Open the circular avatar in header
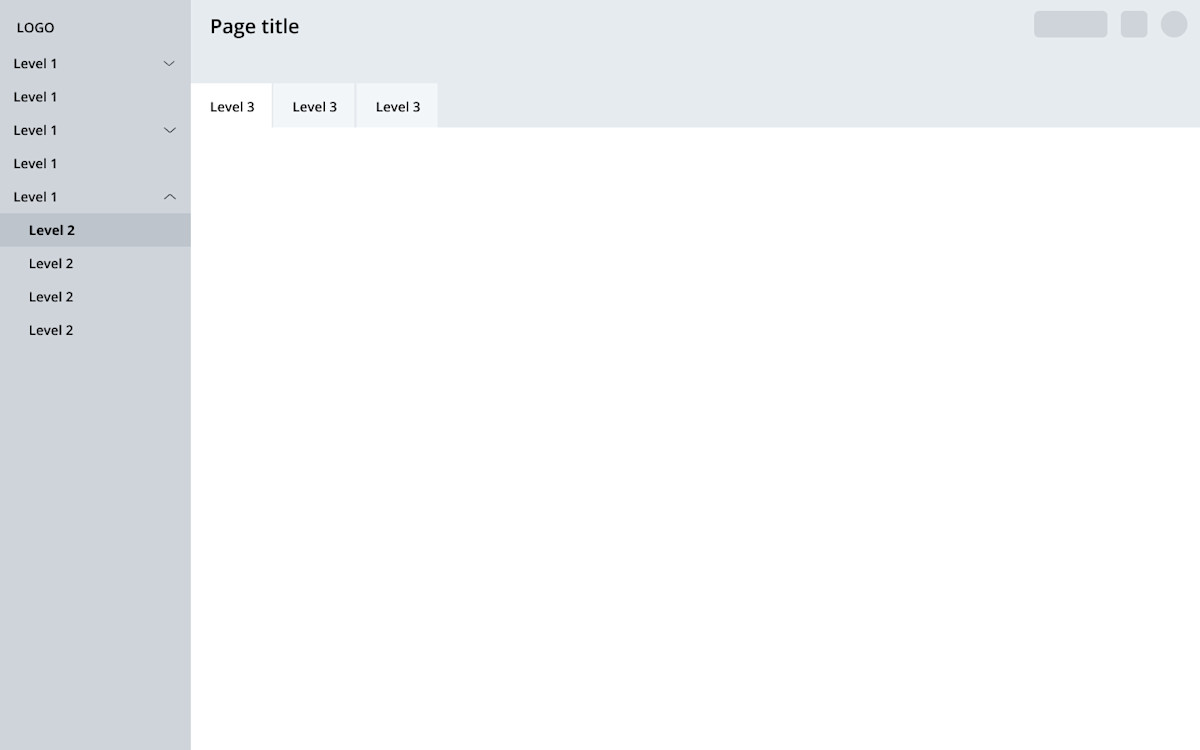The height and width of the screenshot is (750, 1200). click(1173, 24)
